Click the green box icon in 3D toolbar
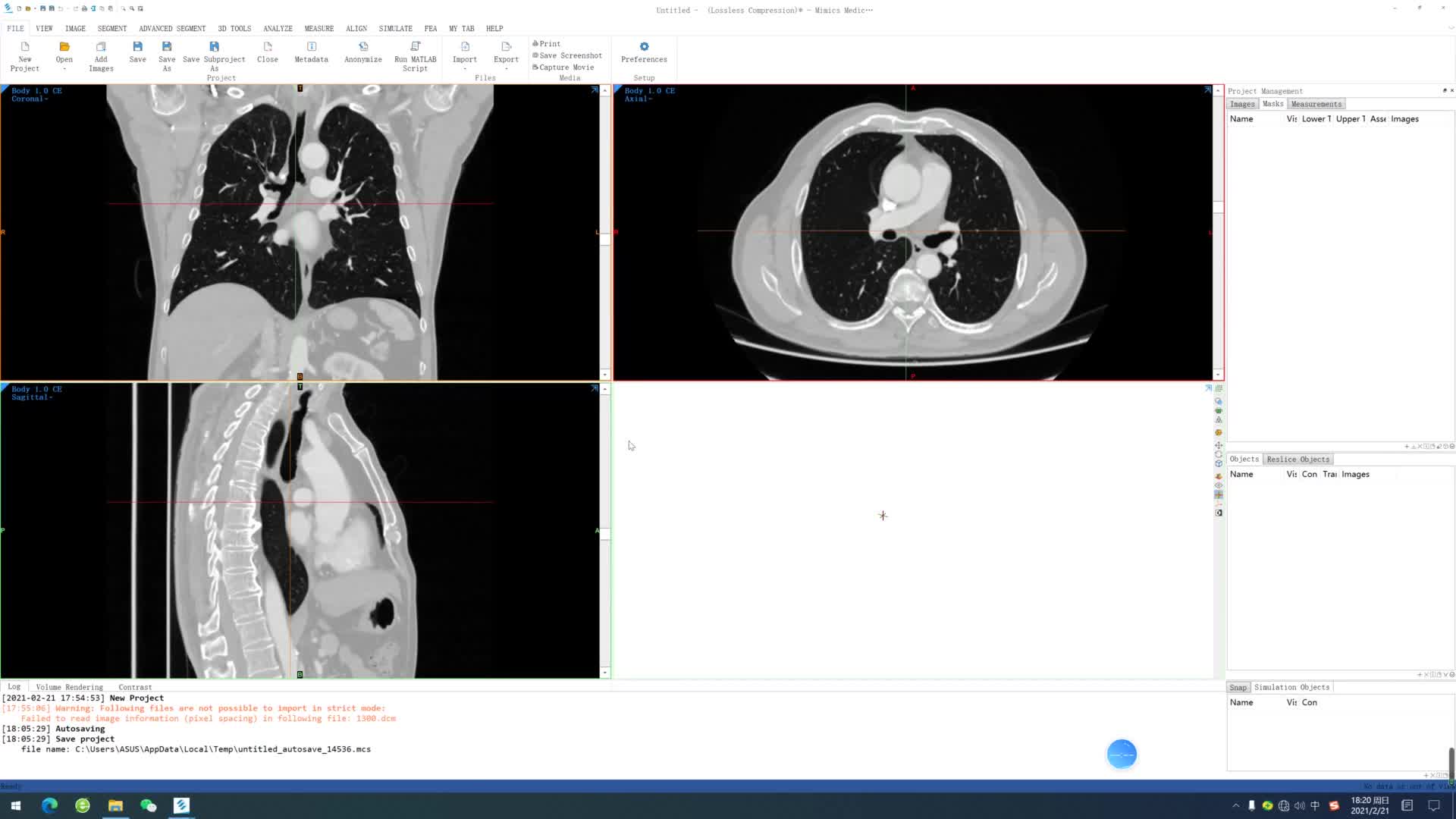The image size is (1456, 819). point(1219,410)
